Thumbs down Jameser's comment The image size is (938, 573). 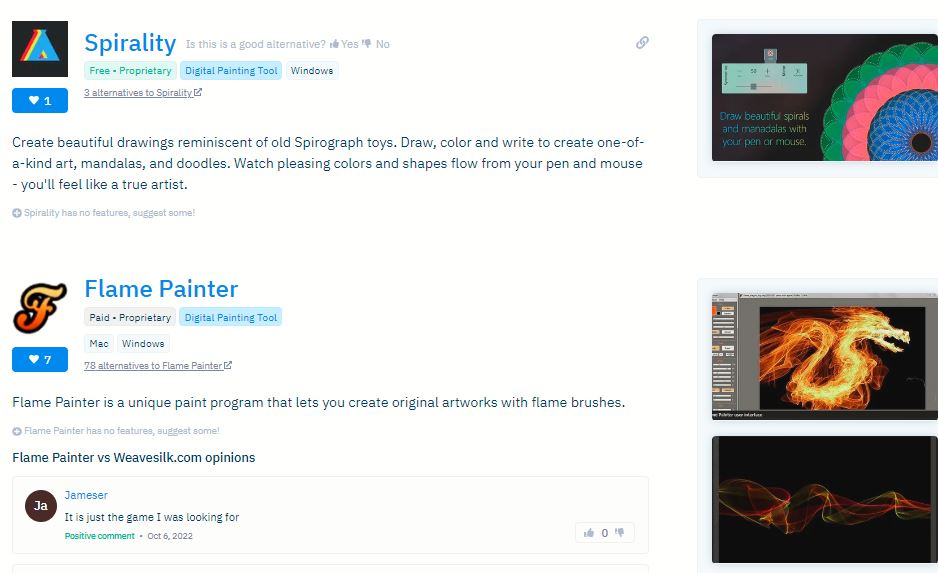pyautogui.click(x=620, y=533)
